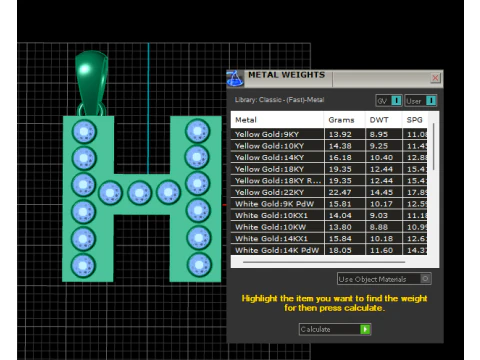Select the White Gold:9K PdW row
Screen dimensions: 480x360
click(329, 204)
